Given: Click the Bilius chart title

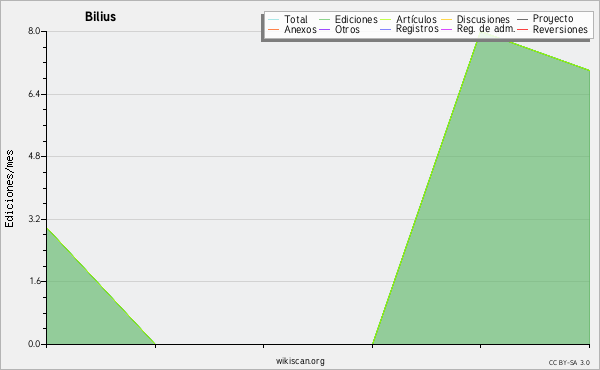Looking at the screenshot, I should point(100,17).
